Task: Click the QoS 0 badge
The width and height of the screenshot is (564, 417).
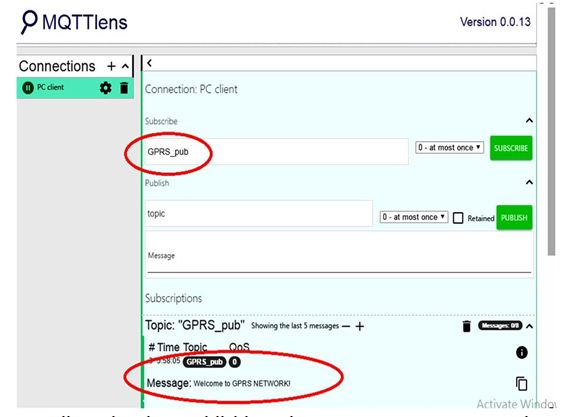Action: coord(235,362)
